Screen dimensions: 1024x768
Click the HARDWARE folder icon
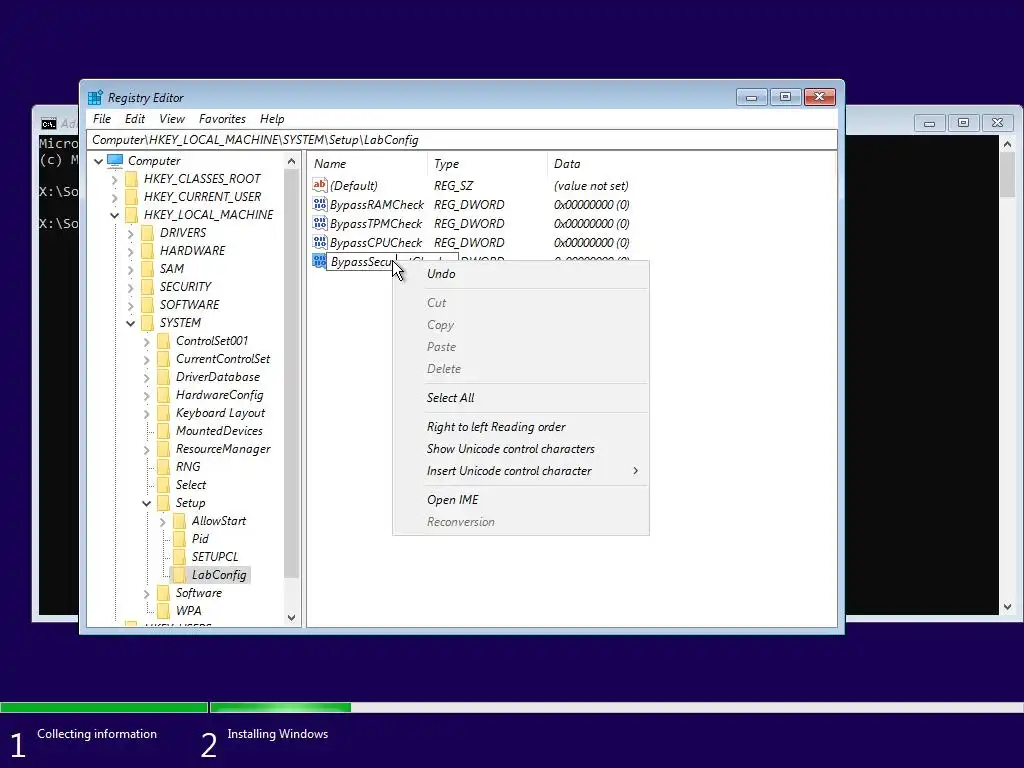pos(148,251)
